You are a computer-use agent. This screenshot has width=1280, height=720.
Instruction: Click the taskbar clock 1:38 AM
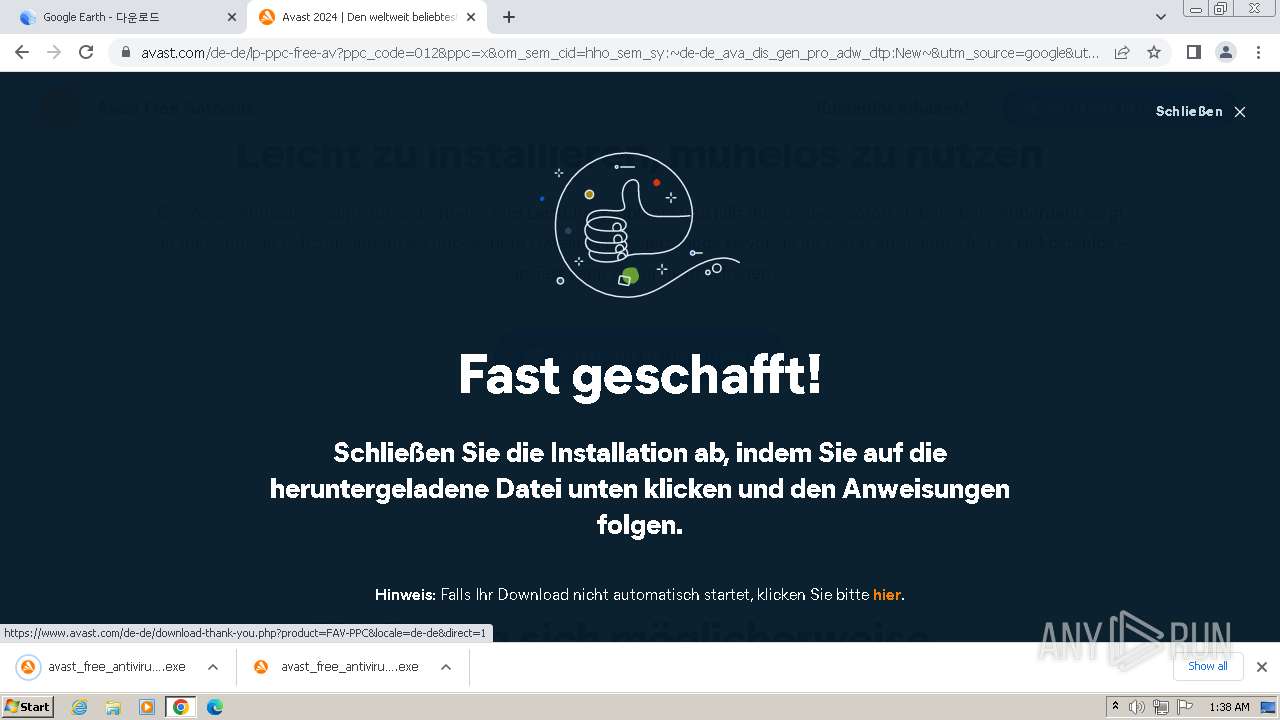(x=1229, y=707)
